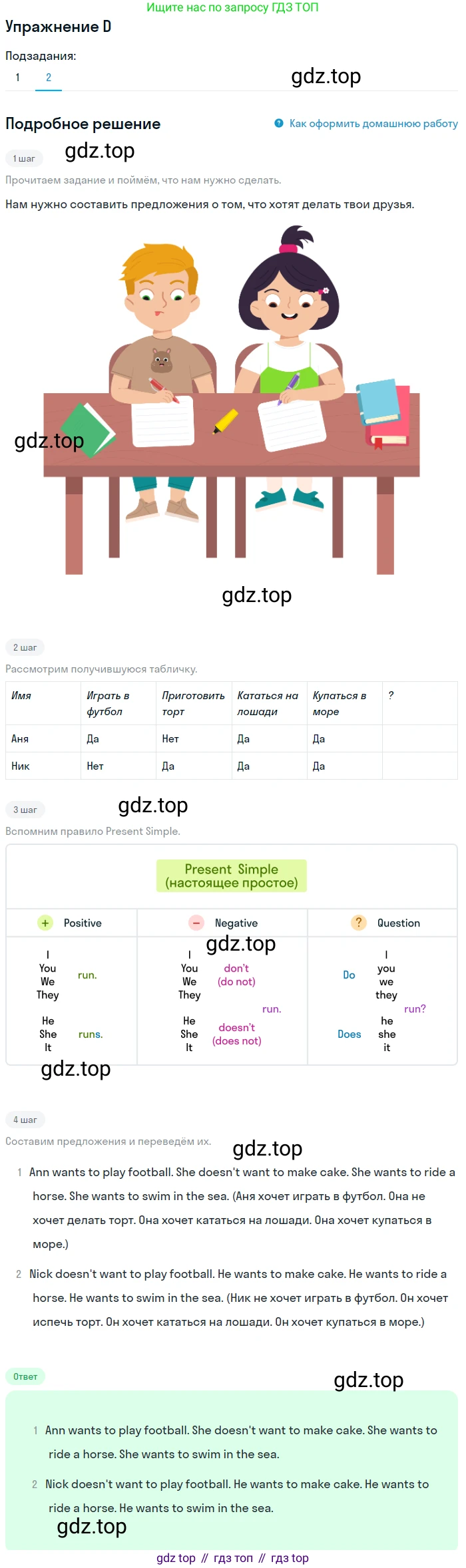Screen dimensions: 466x1568
Task: Click the '2 шаг' step badge
Action: tap(25, 647)
